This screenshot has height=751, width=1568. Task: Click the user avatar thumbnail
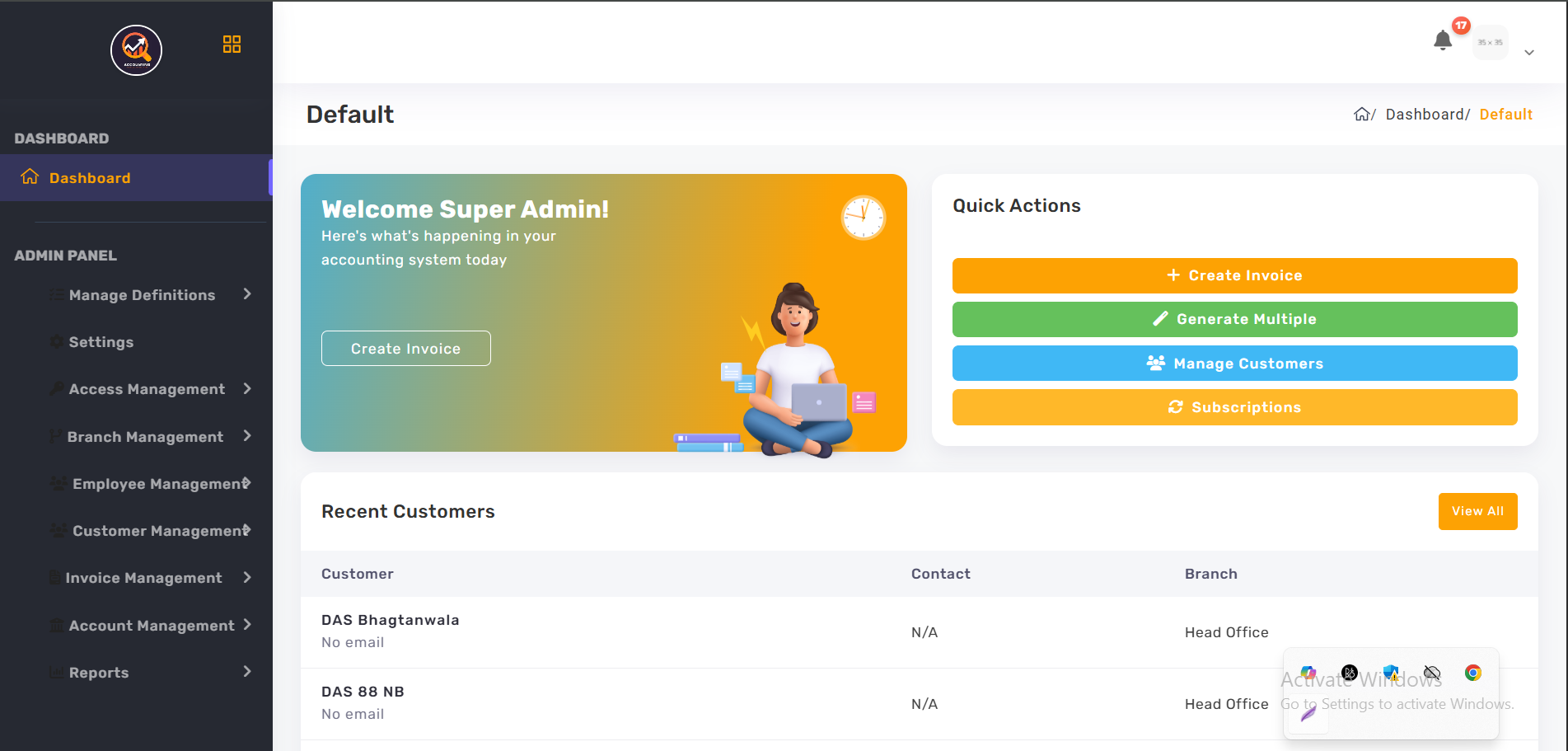1490,42
